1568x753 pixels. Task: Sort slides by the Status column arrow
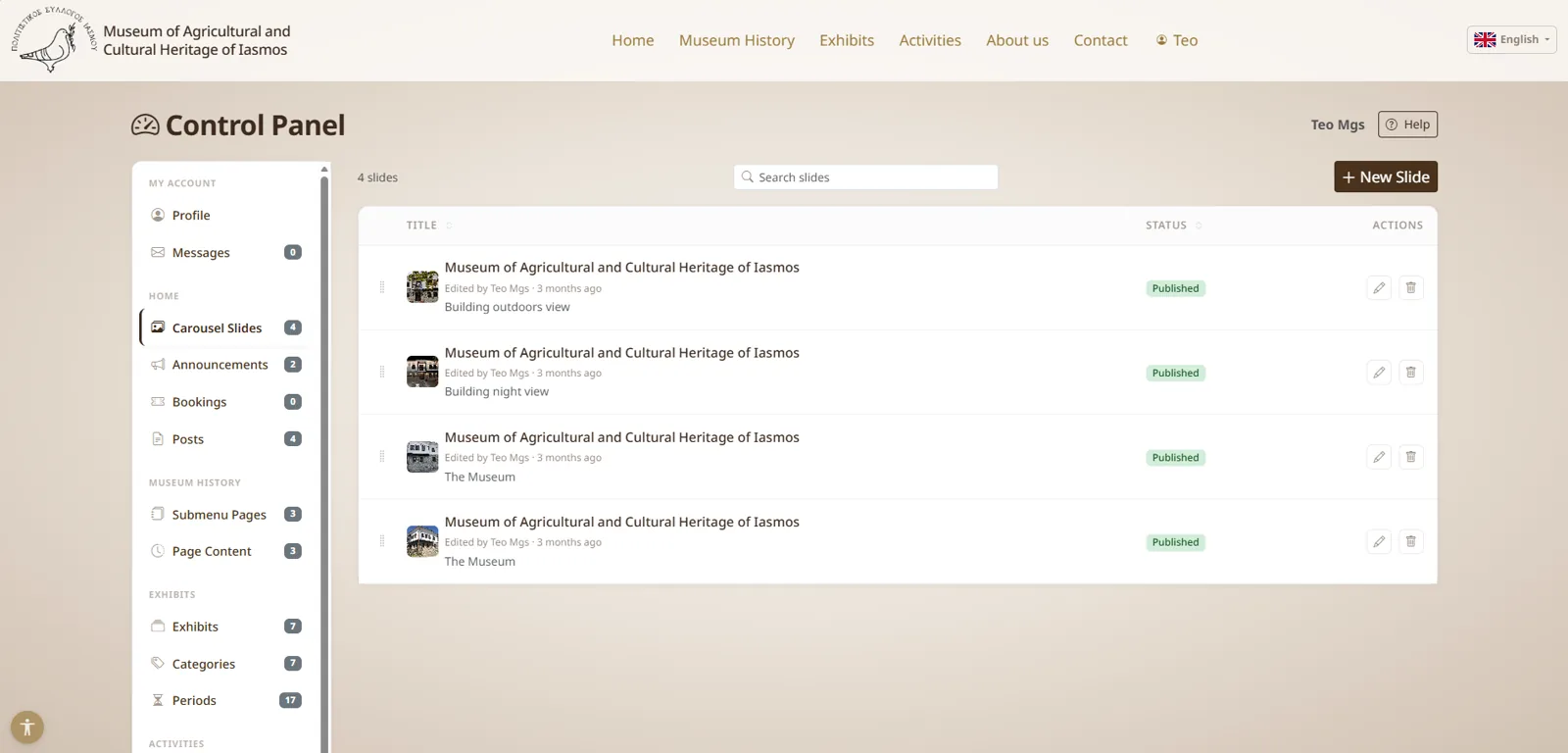[x=1199, y=226]
